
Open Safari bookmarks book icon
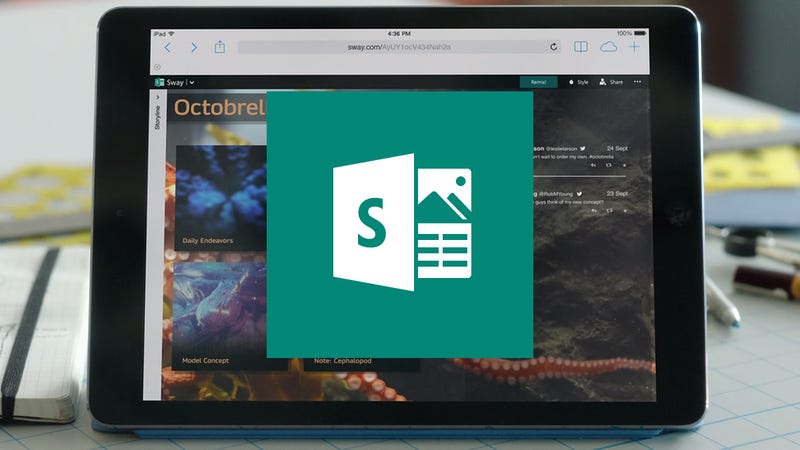[581, 47]
